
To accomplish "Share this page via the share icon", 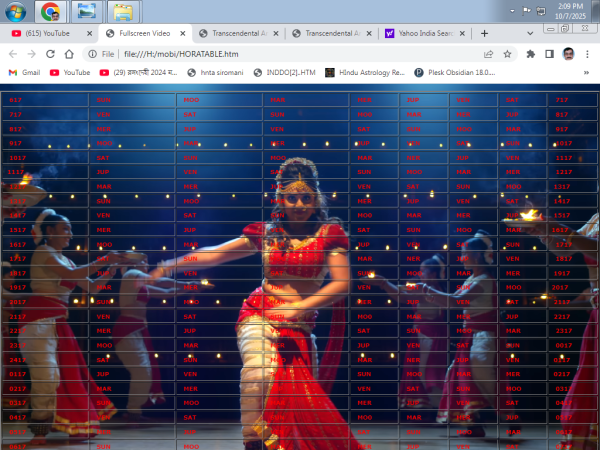I will [x=488, y=54].
